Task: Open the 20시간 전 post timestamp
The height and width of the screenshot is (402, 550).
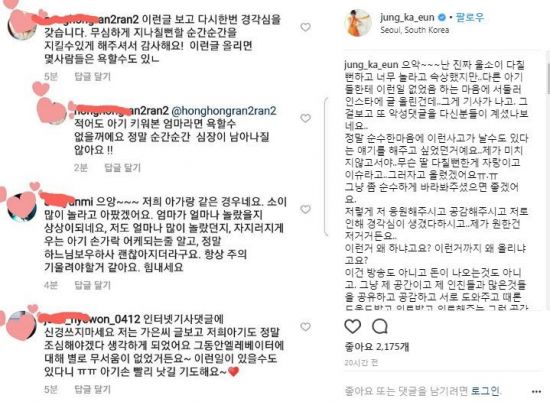Action: coord(361,363)
